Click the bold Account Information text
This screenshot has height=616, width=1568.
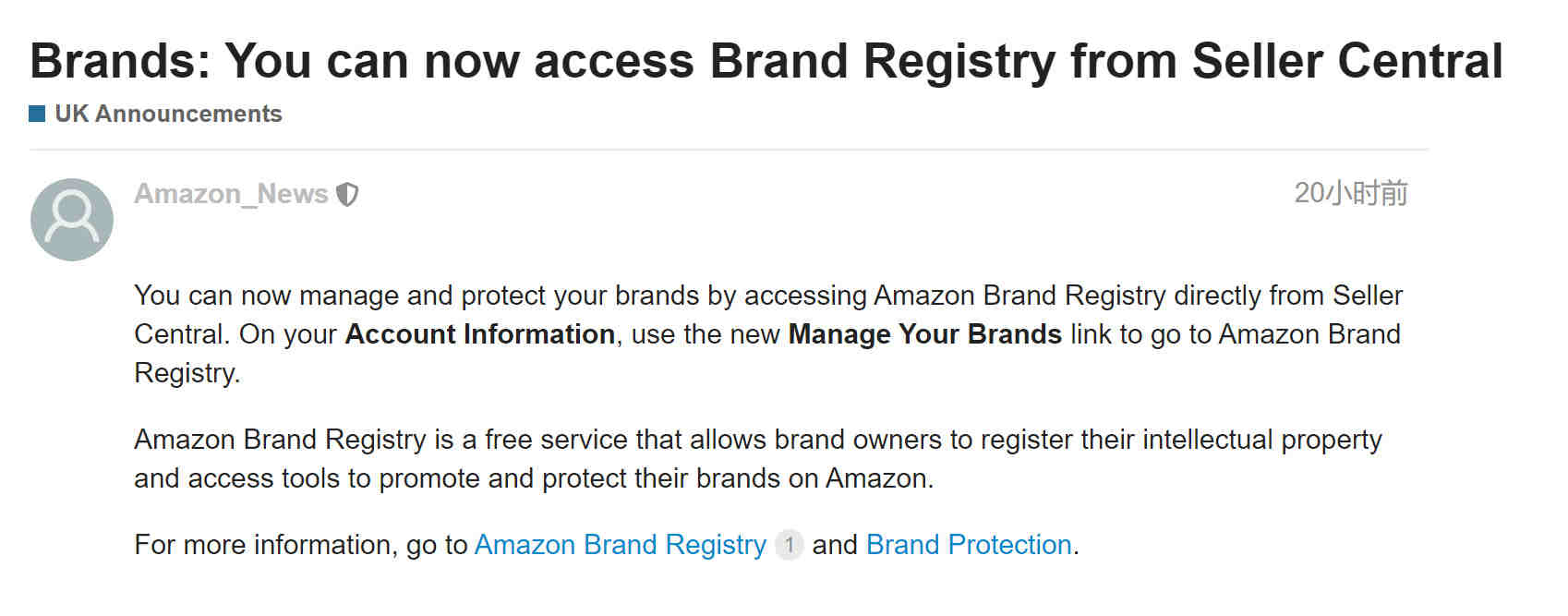480,334
